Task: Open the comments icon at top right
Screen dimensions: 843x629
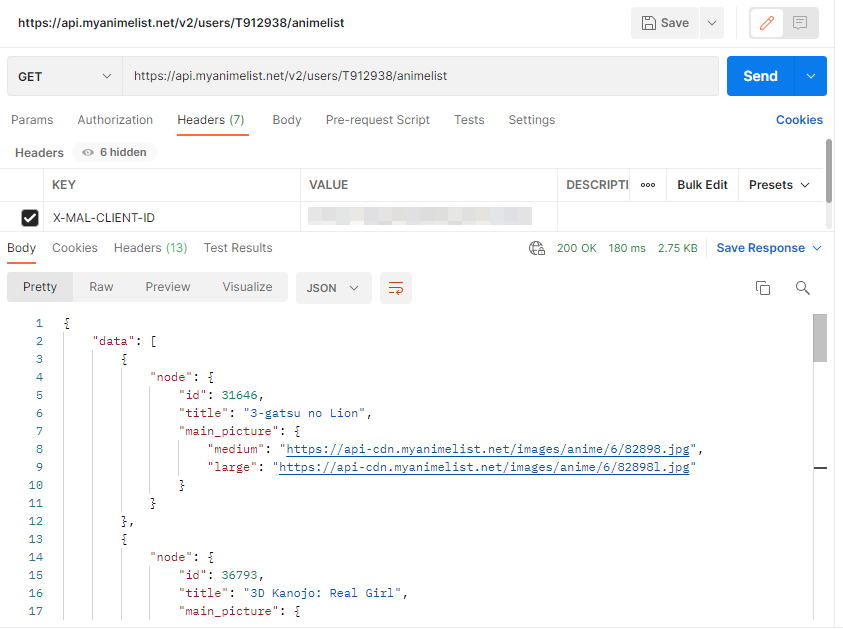Action: (x=800, y=23)
